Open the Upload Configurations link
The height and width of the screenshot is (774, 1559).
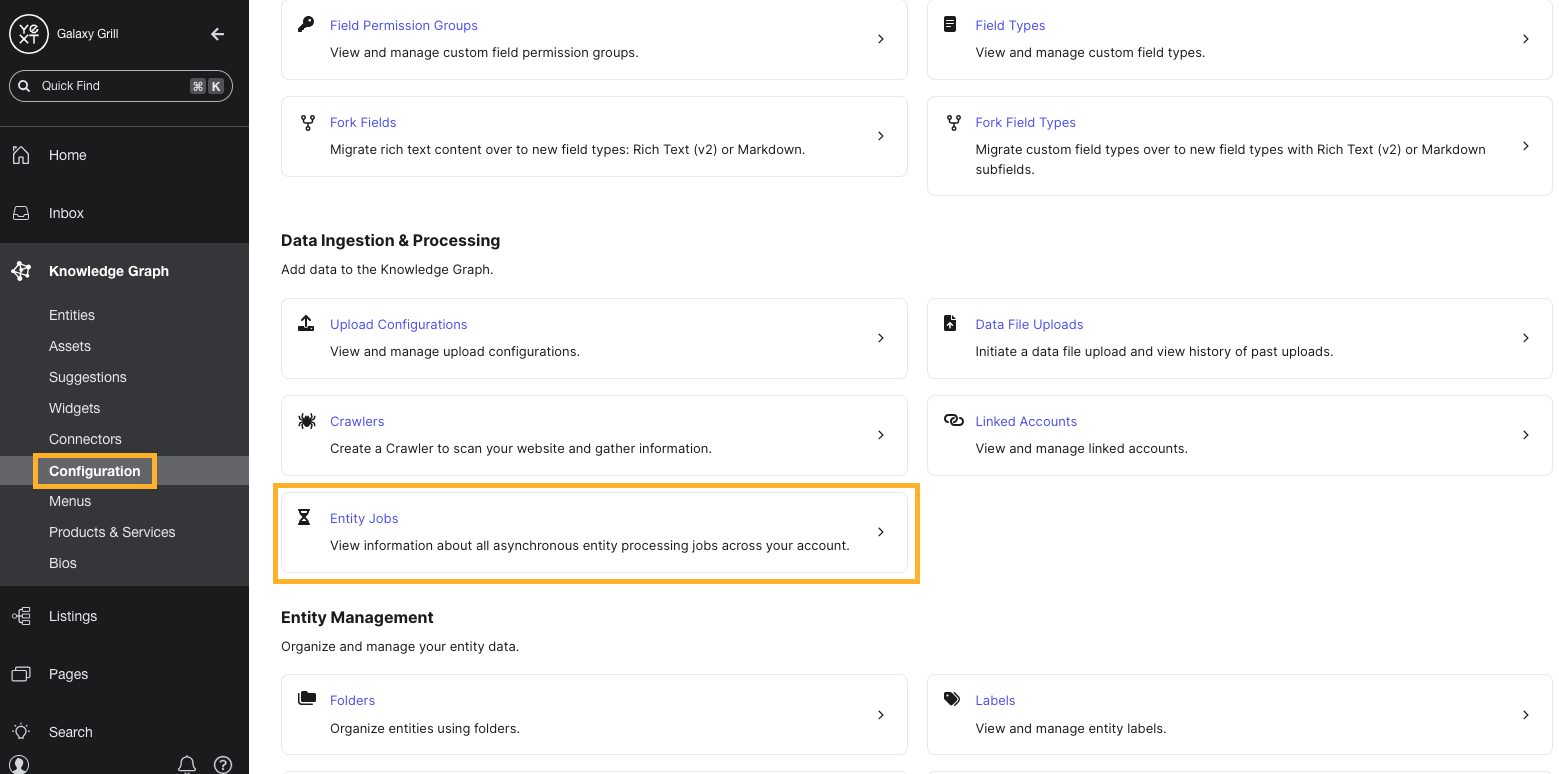(x=398, y=324)
